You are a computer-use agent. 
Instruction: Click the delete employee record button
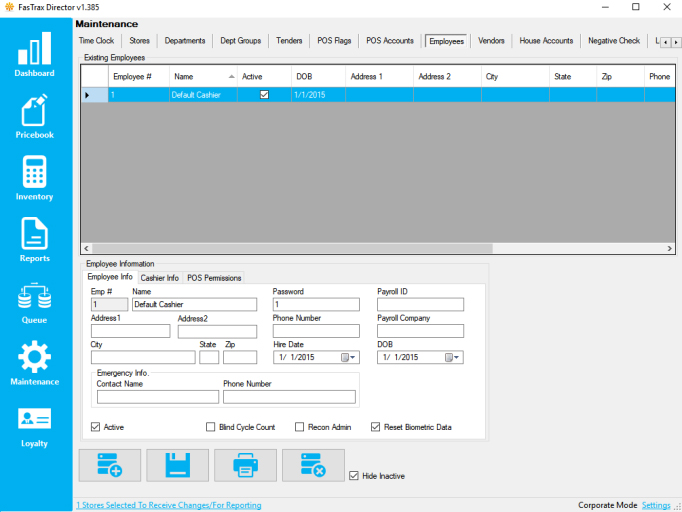(x=313, y=465)
